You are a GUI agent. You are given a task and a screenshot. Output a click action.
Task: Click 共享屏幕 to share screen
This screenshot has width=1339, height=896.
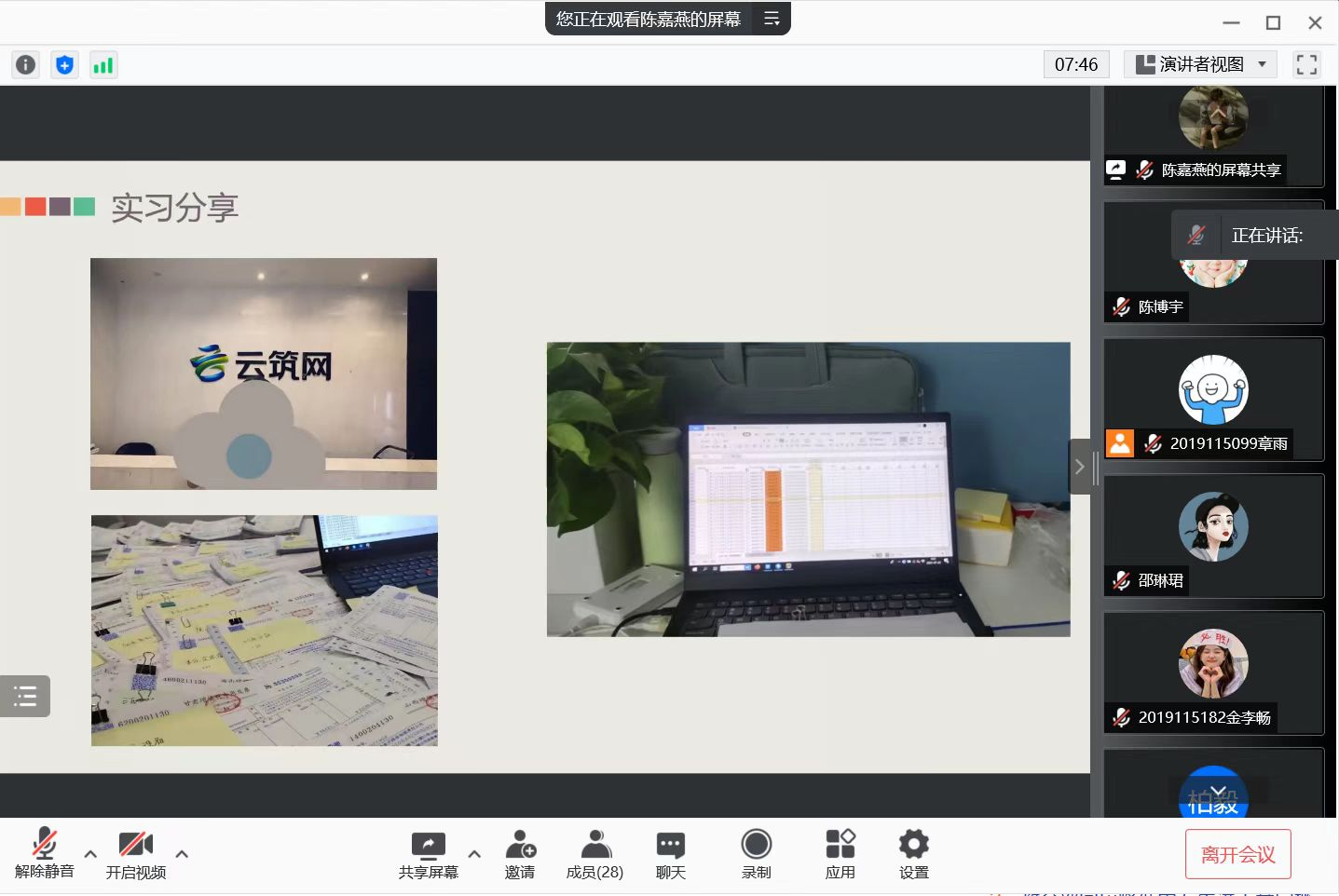point(429,854)
